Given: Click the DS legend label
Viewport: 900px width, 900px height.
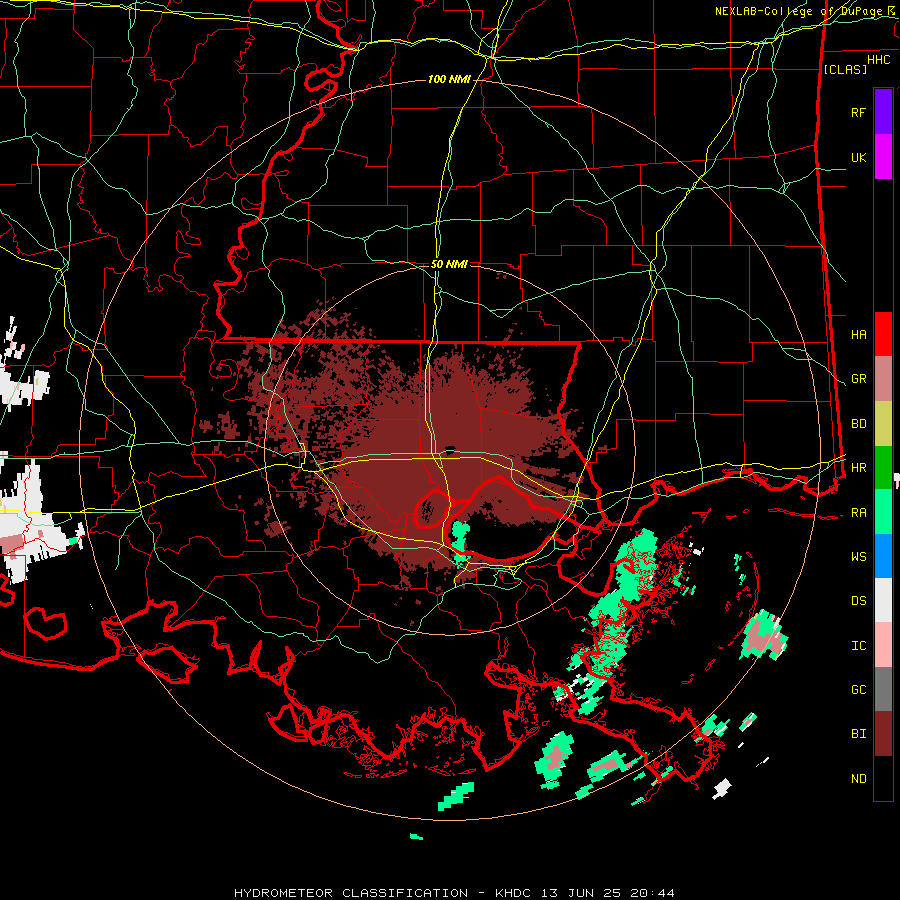Looking at the screenshot, I should 858,601.
